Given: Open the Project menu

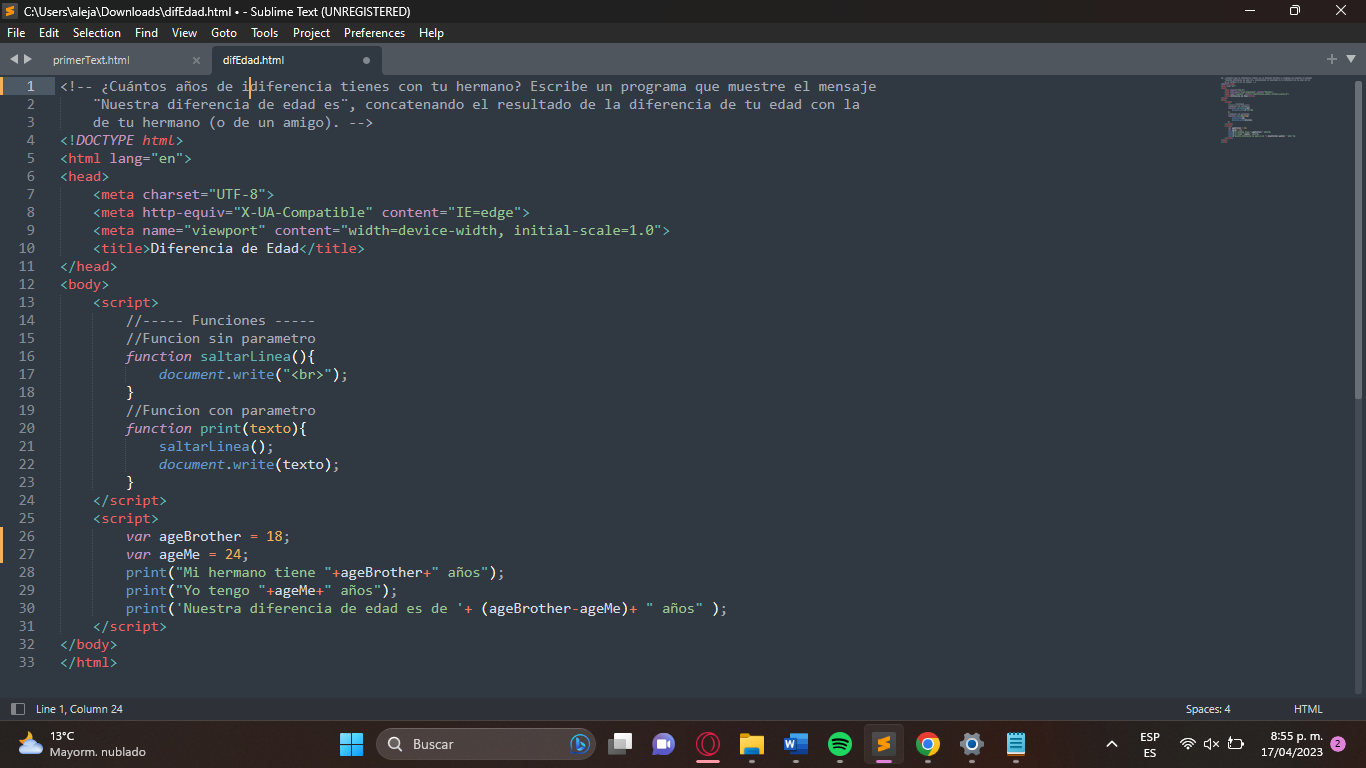Looking at the screenshot, I should [x=311, y=33].
